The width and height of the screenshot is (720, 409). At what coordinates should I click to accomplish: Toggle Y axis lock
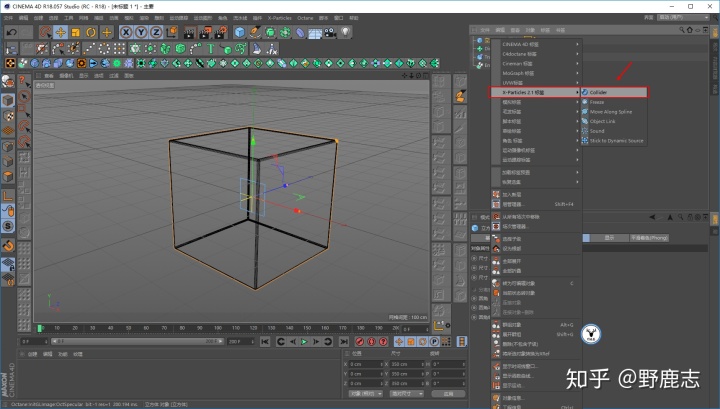pyautogui.click(x=141, y=32)
